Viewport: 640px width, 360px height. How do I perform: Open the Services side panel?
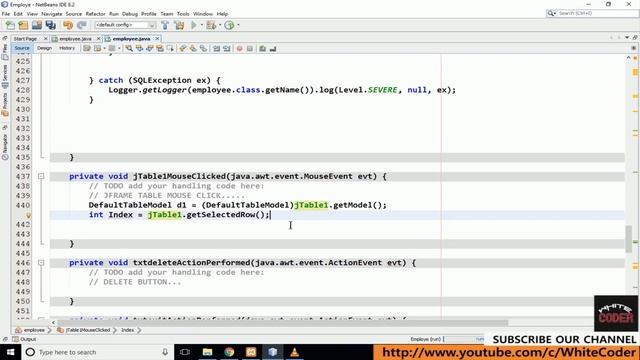[5, 76]
